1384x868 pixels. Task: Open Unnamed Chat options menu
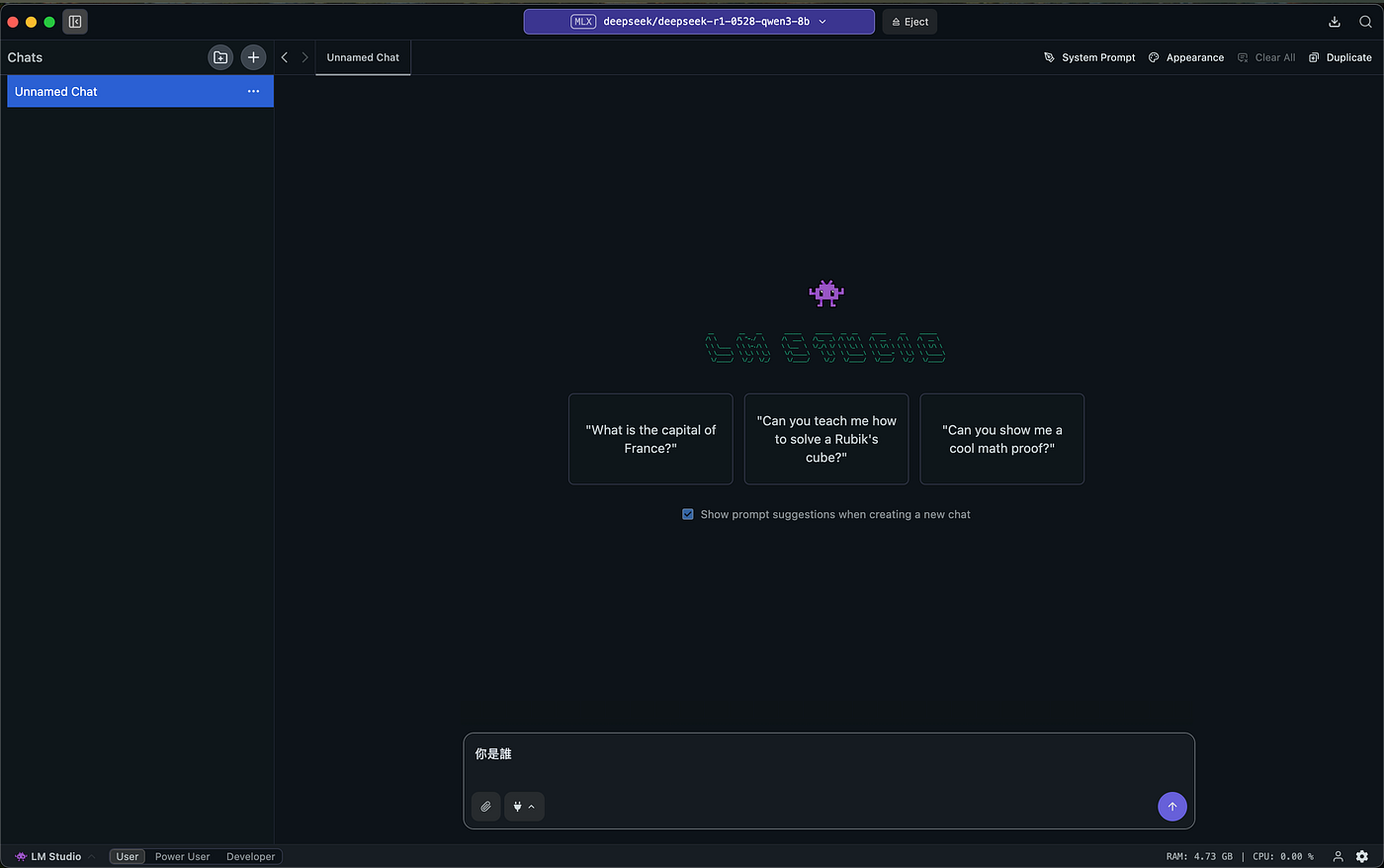click(x=253, y=91)
